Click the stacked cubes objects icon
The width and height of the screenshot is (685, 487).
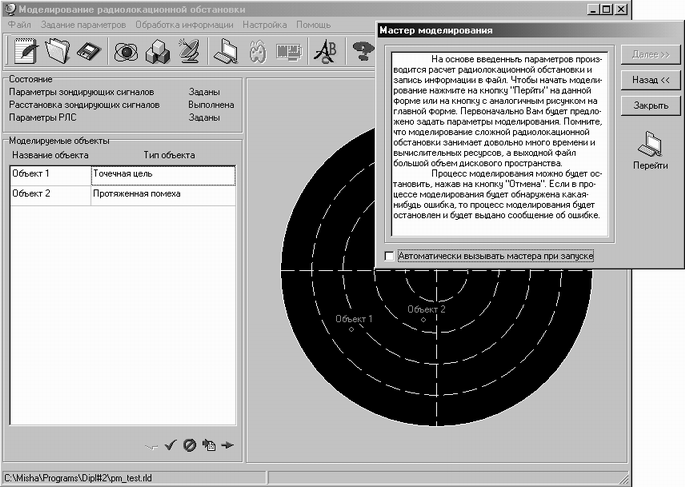[157, 51]
